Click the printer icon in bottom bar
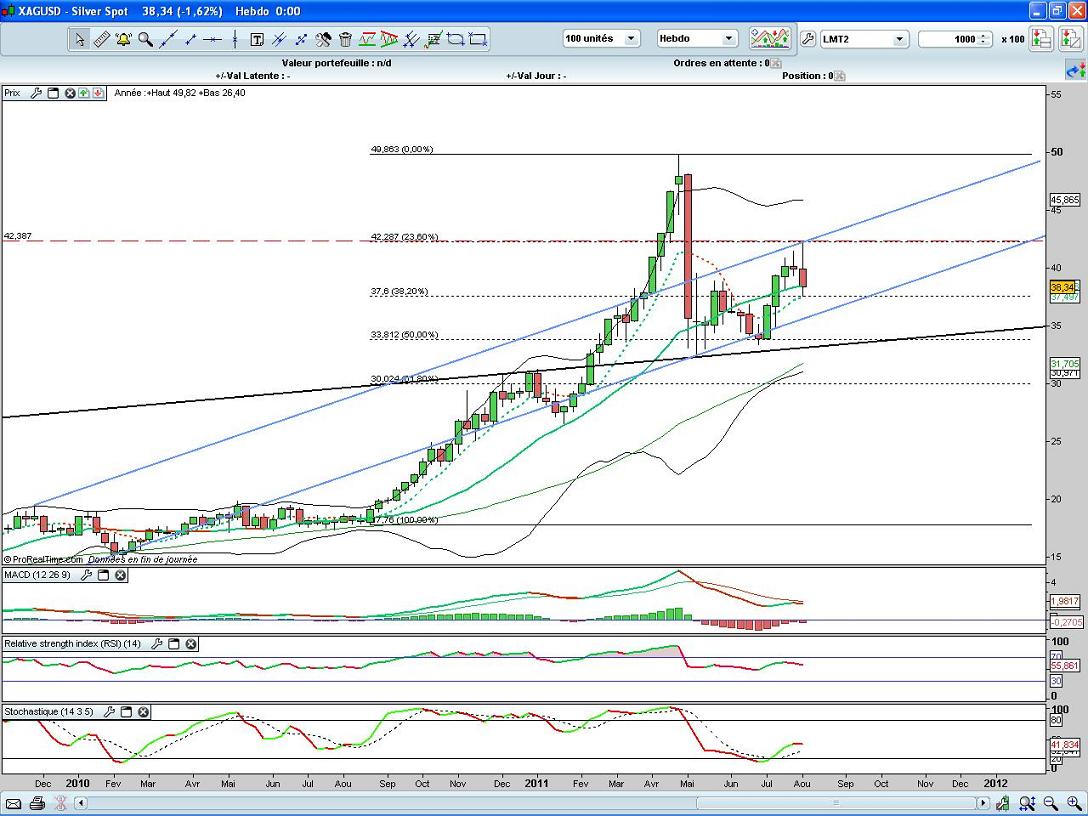The image size is (1088, 816). pos(37,803)
